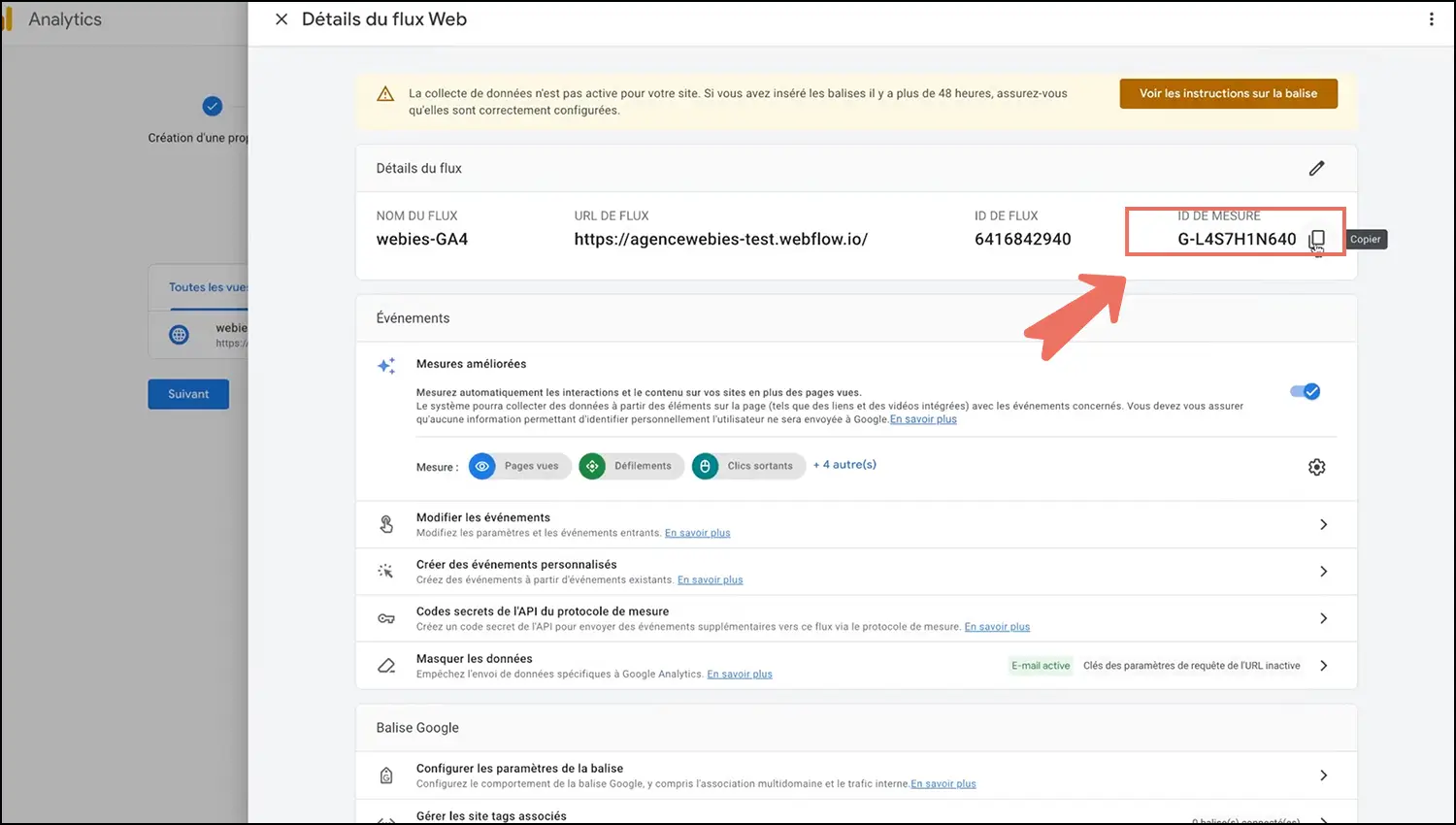
Task: Copy the measurement ID with the copy icon
Action: click(1316, 239)
